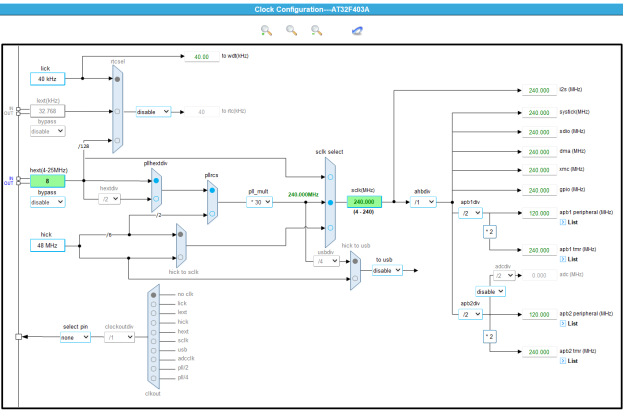Image resolution: width=623 pixels, height=411 pixels.
Task: Select the hext radio in clkout mux
Action: 153,330
